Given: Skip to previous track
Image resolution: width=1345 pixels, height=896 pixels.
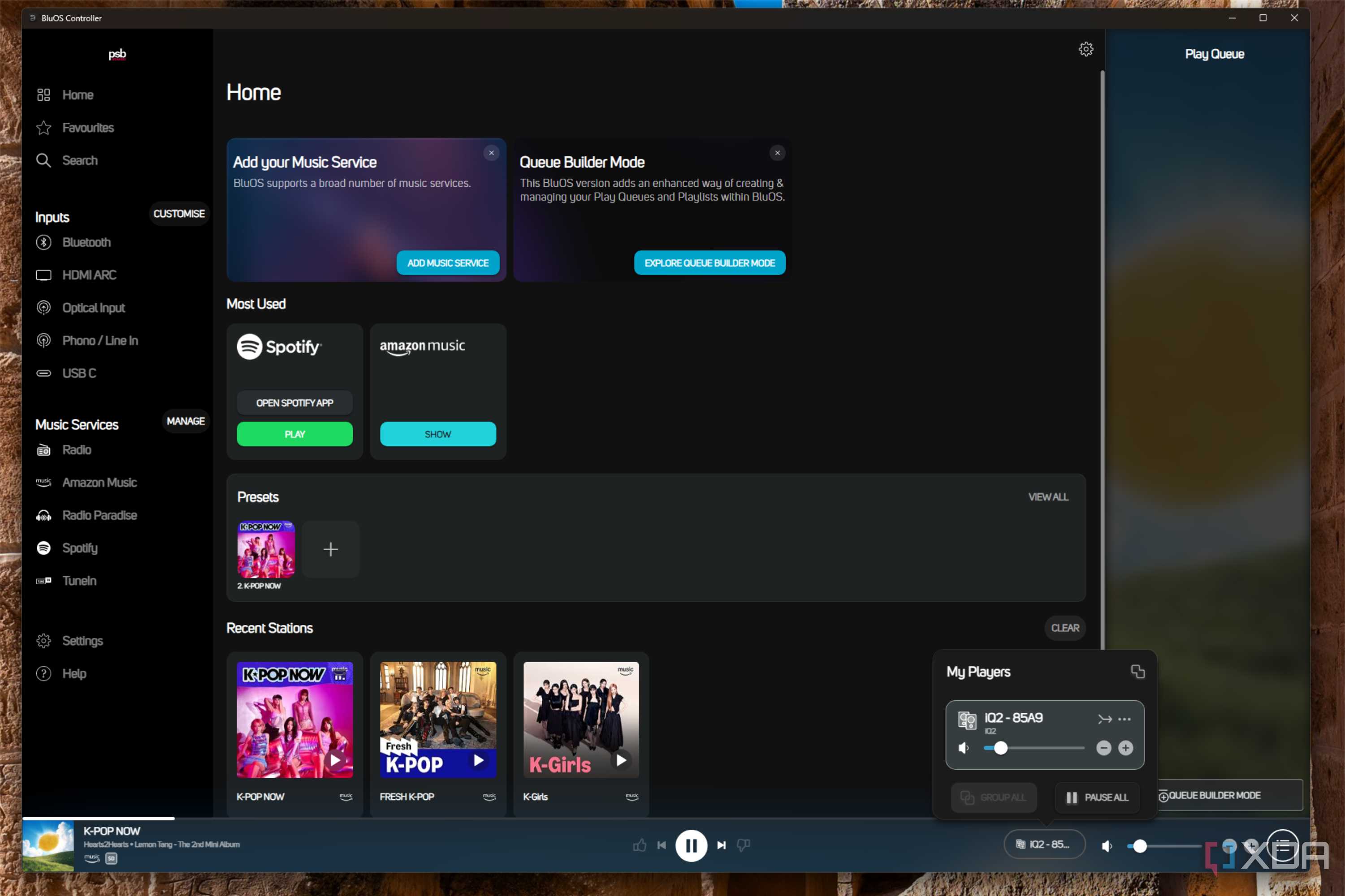Looking at the screenshot, I should (x=662, y=845).
